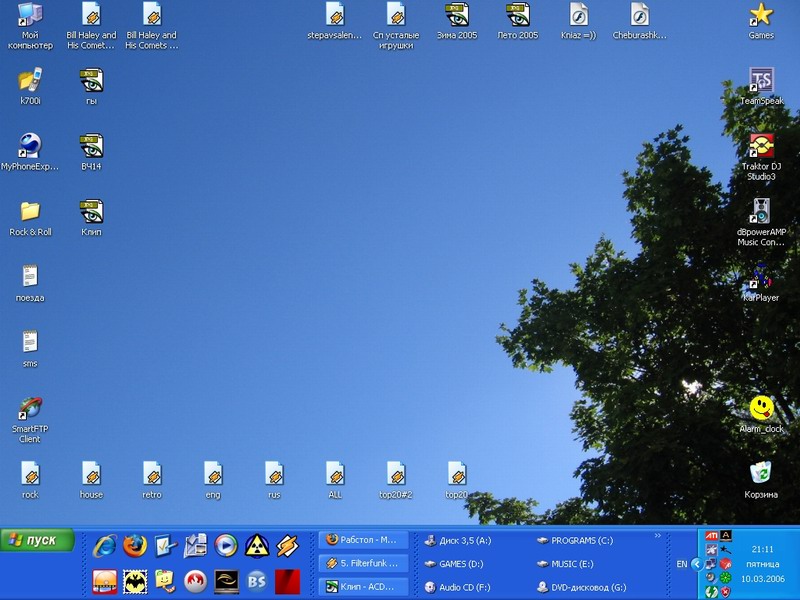The width and height of the screenshot is (800, 600).
Task: Open the TeamSpeak desktop shortcut
Action: pos(761,81)
